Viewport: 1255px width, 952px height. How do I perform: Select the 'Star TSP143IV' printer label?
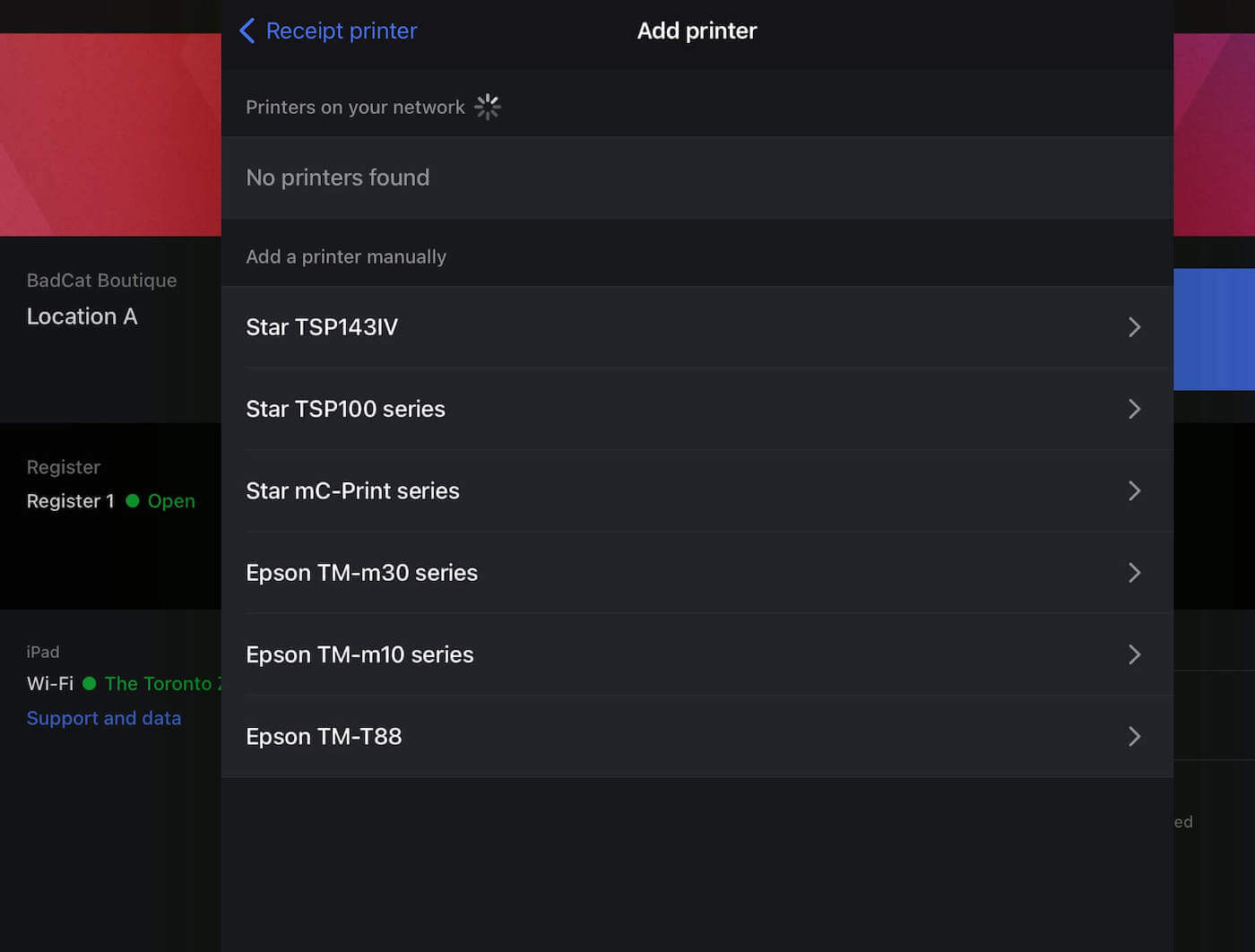pos(322,327)
